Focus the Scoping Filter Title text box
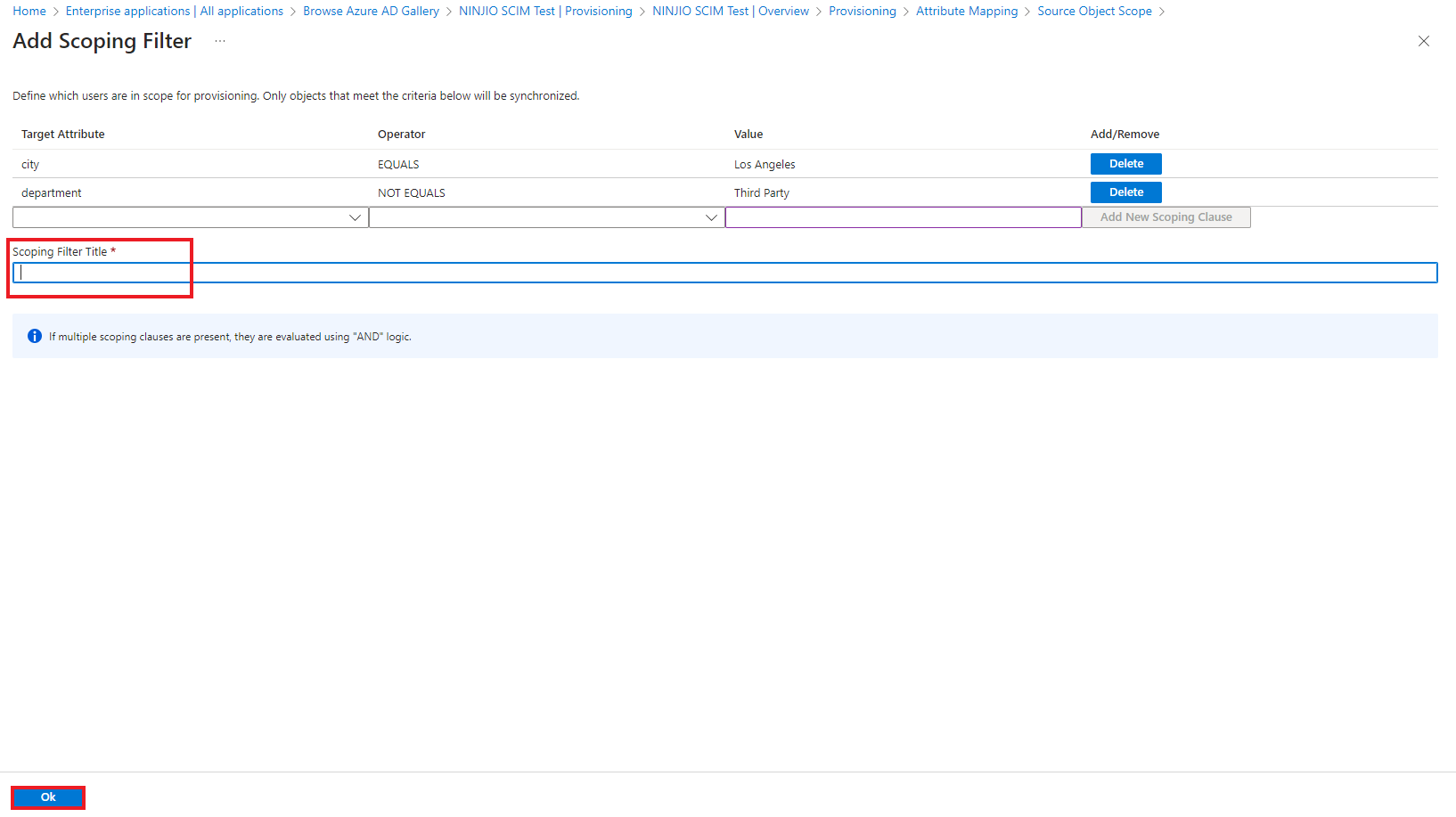This screenshot has width=1456, height=817. click(x=724, y=273)
